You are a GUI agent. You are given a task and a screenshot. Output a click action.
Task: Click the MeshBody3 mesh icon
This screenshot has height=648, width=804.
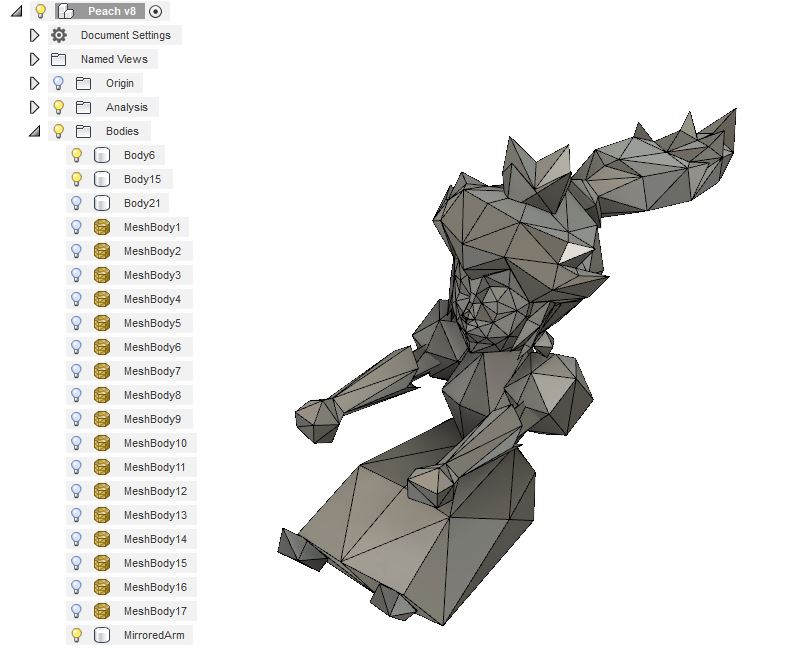coord(102,275)
